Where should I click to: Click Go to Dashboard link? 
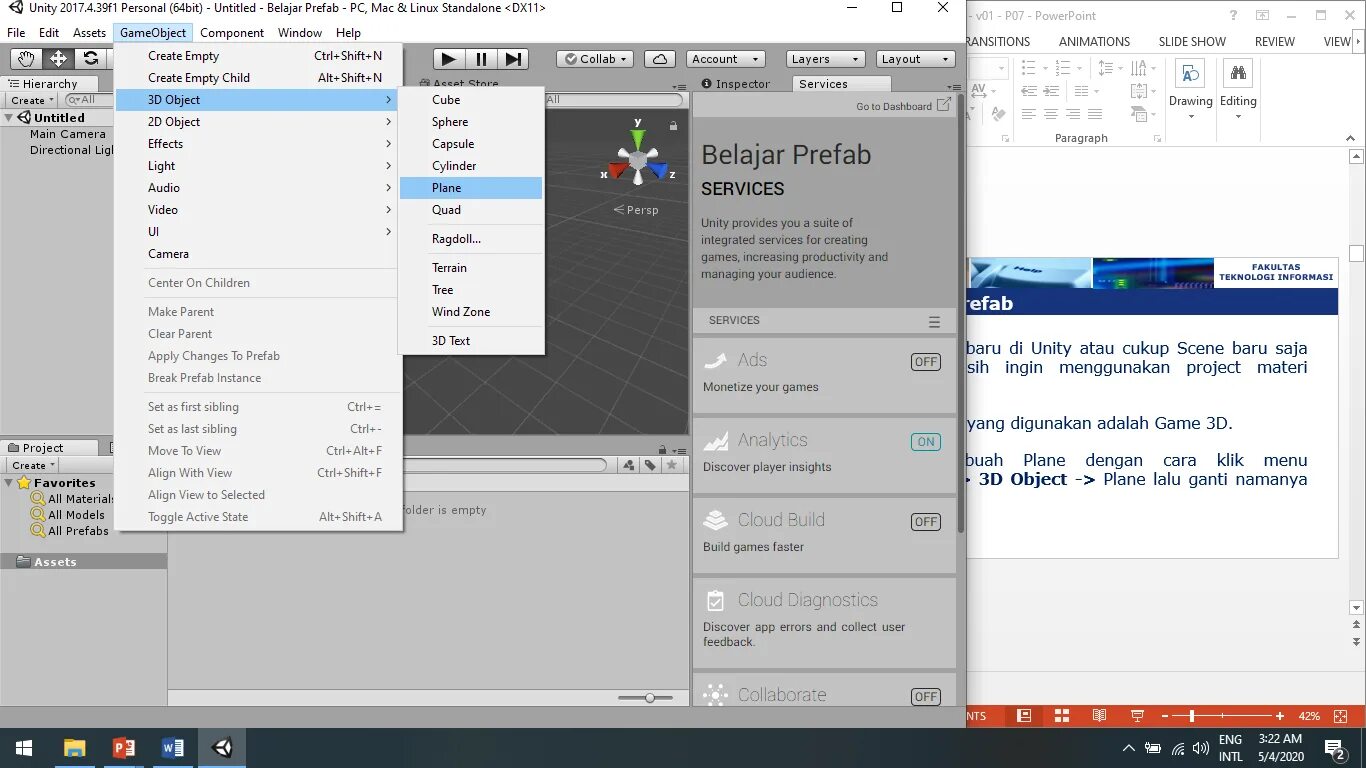click(904, 106)
